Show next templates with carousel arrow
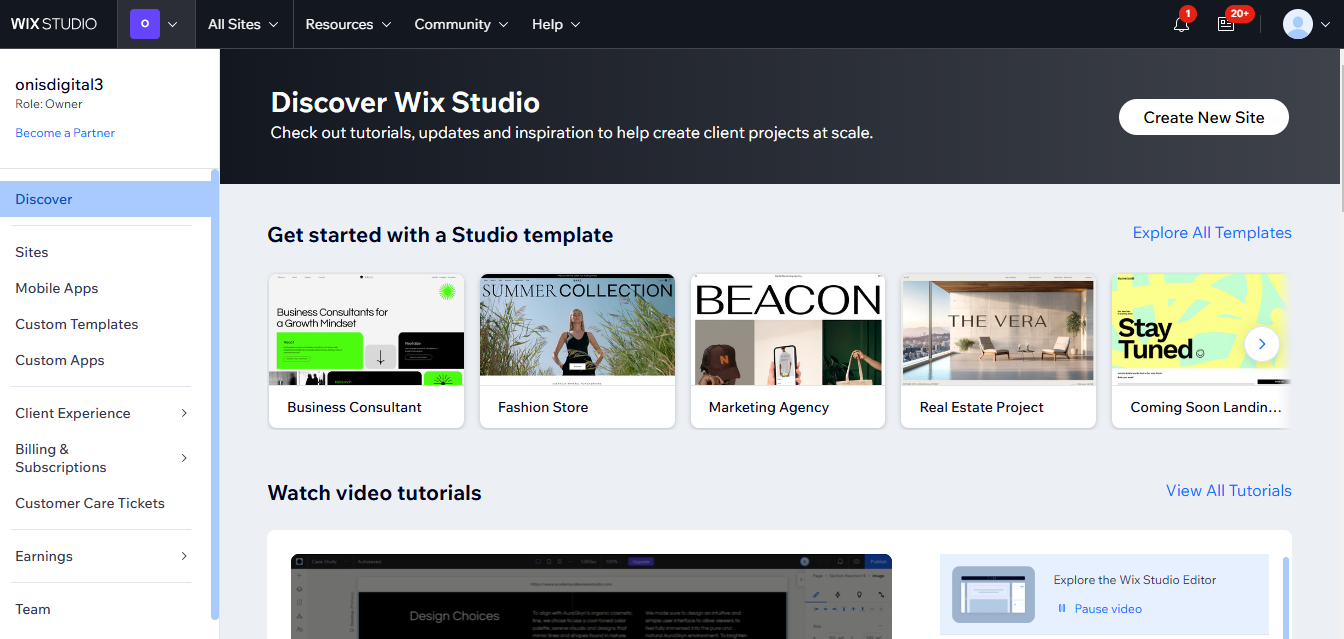The image size is (1344, 639). 1262,344
